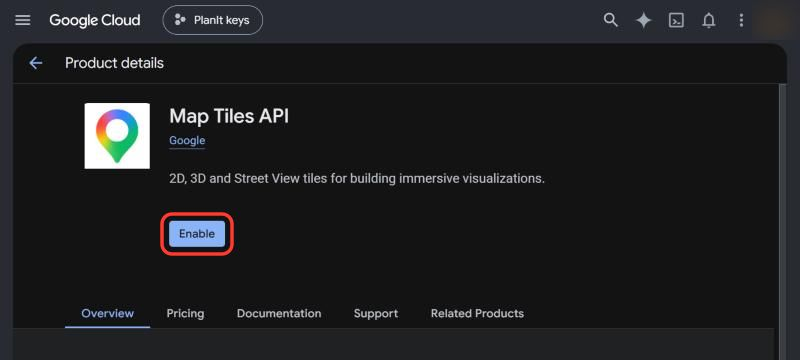The height and width of the screenshot is (360, 800).
Task: Switch to the Overview tab
Action: click(108, 313)
